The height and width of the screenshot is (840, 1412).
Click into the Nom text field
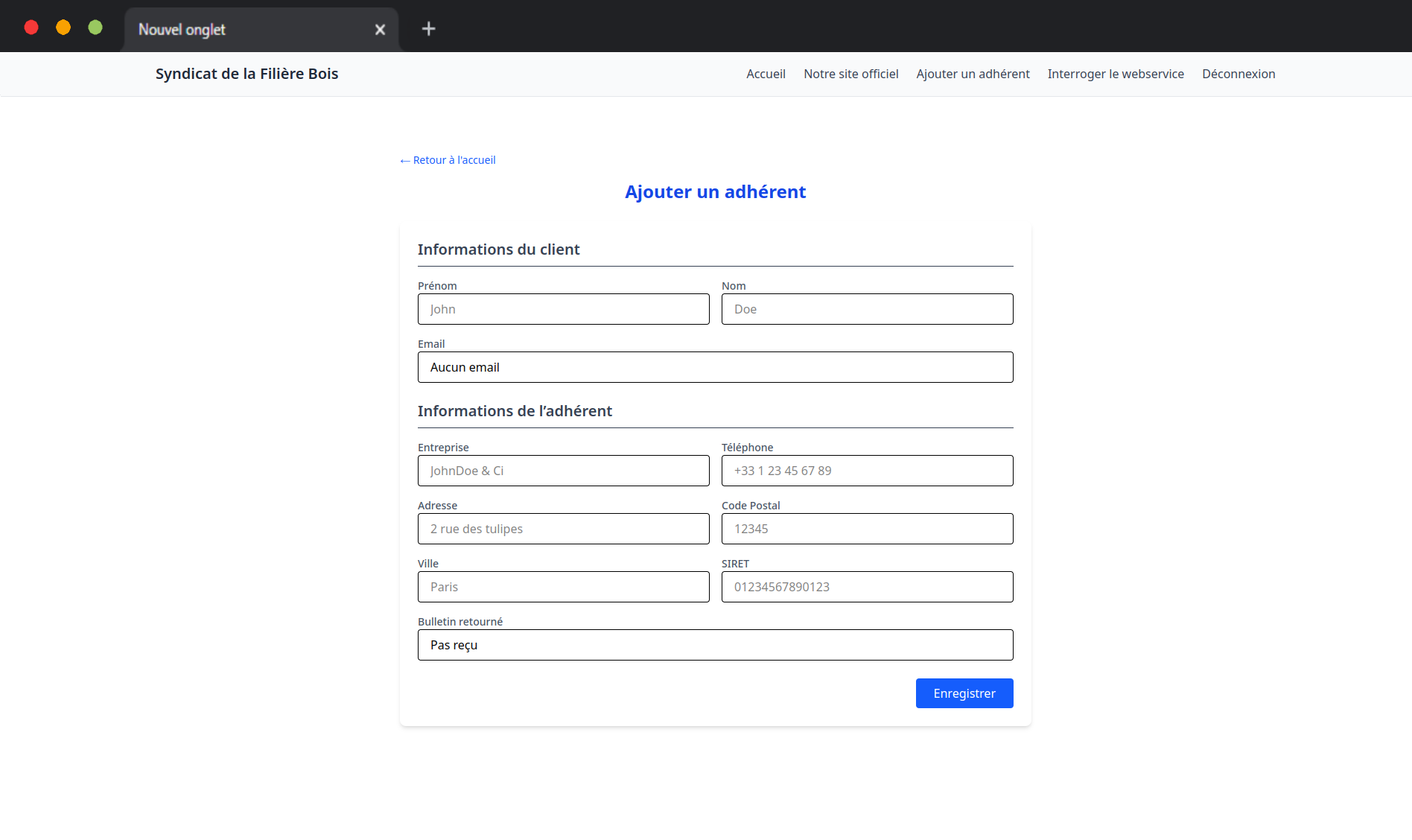click(867, 309)
